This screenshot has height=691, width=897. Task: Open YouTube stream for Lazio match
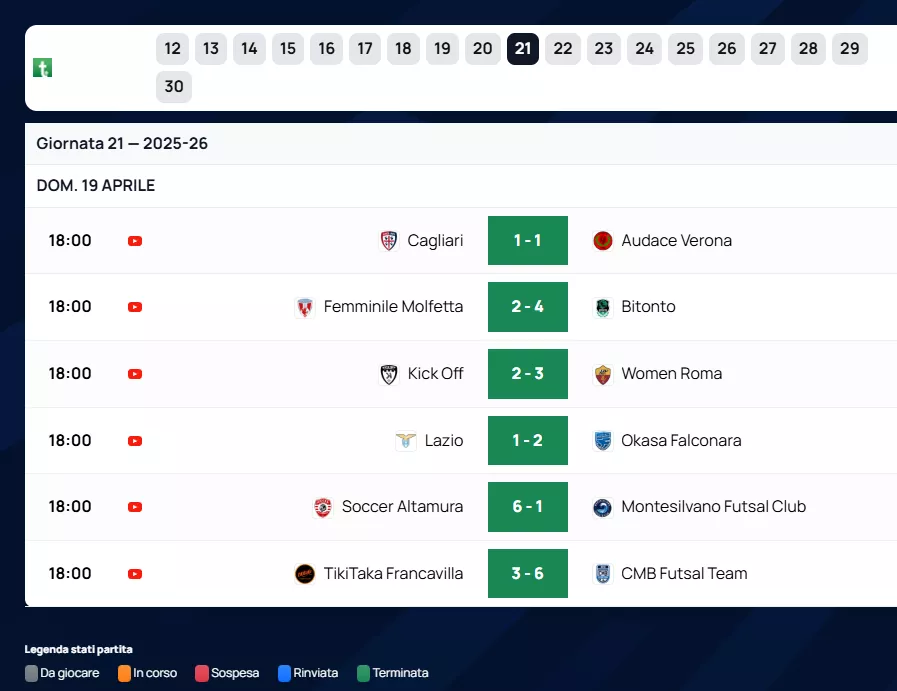tap(135, 441)
